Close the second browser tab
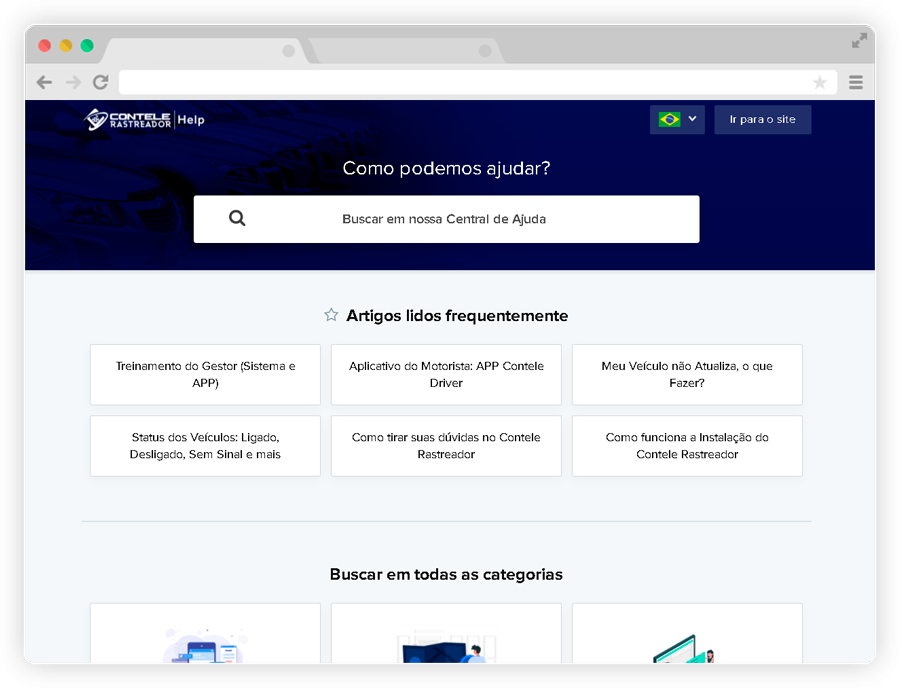Viewport: 900px width, 688px height. (x=485, y=51)
